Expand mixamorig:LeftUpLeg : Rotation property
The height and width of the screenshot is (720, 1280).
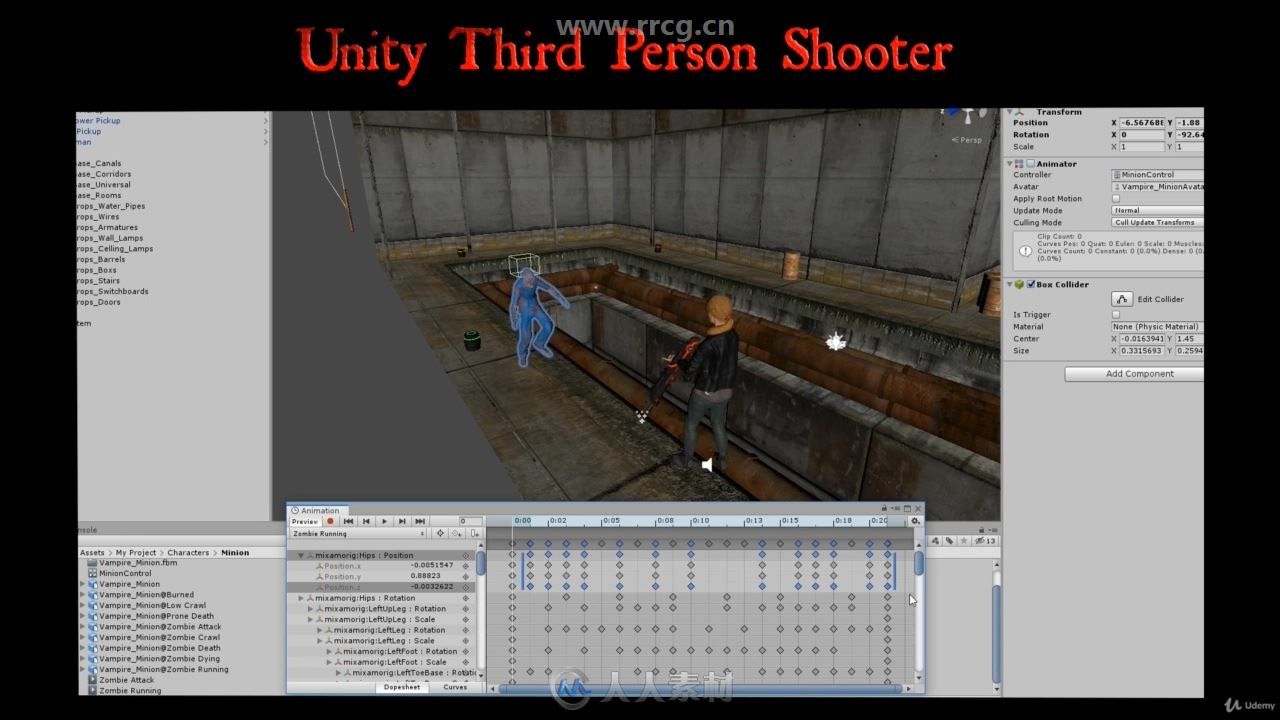pyautogui.click(x=310, y=608)
